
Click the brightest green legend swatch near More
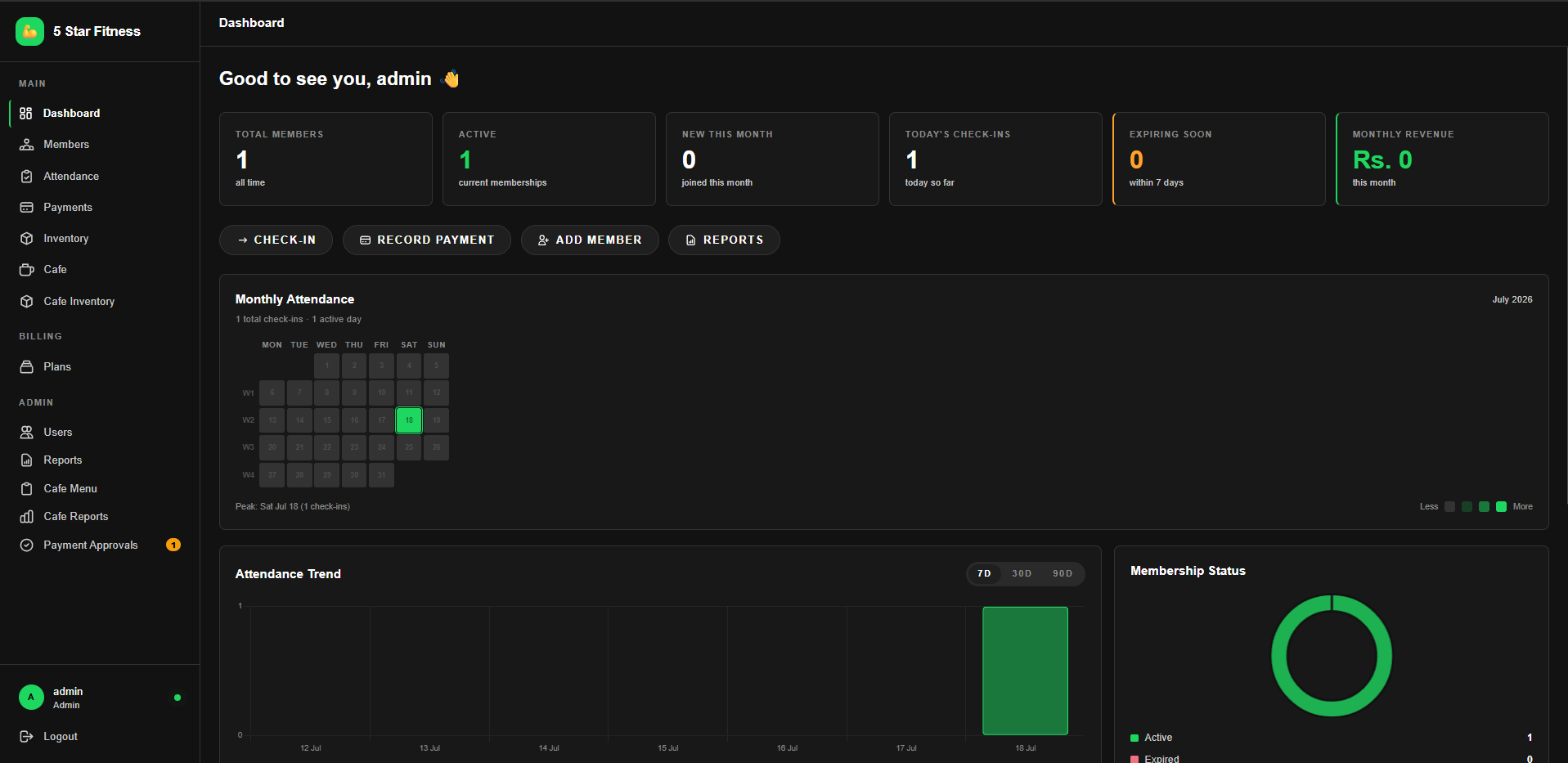[x=1501, y=507]
